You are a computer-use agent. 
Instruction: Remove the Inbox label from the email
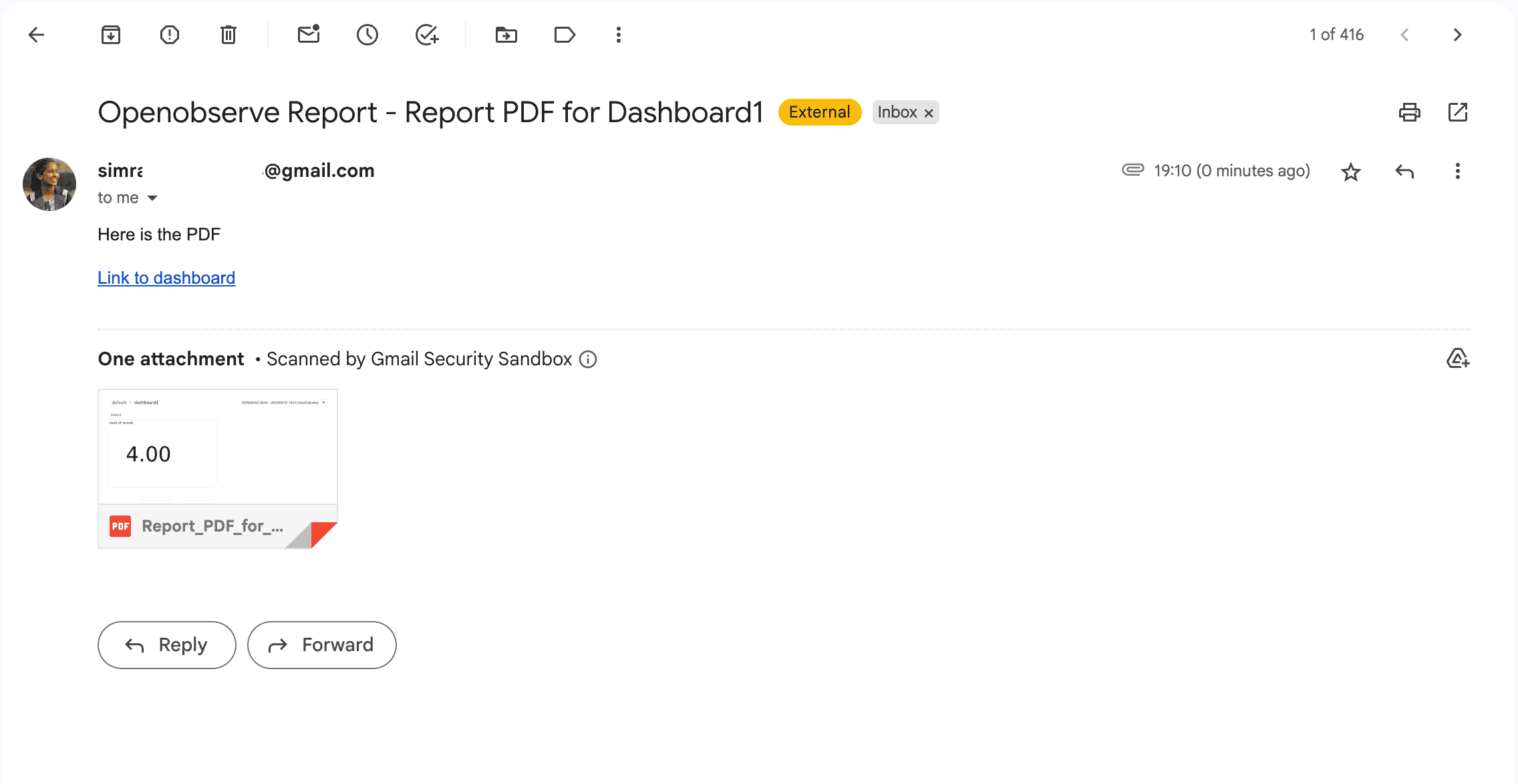pyautogui.click(x=928, y=112)
